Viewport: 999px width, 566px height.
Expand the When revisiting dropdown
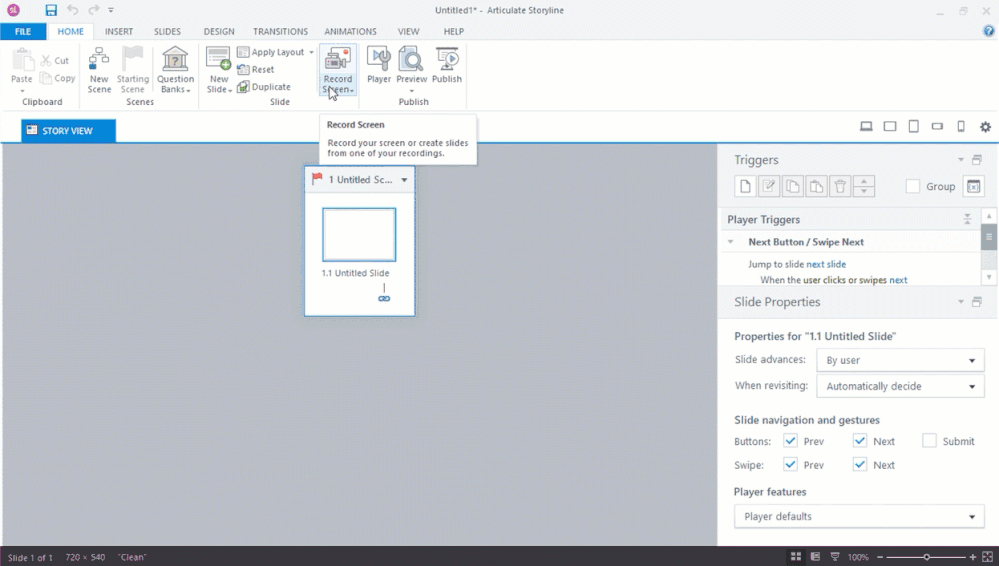coord(899,386)
